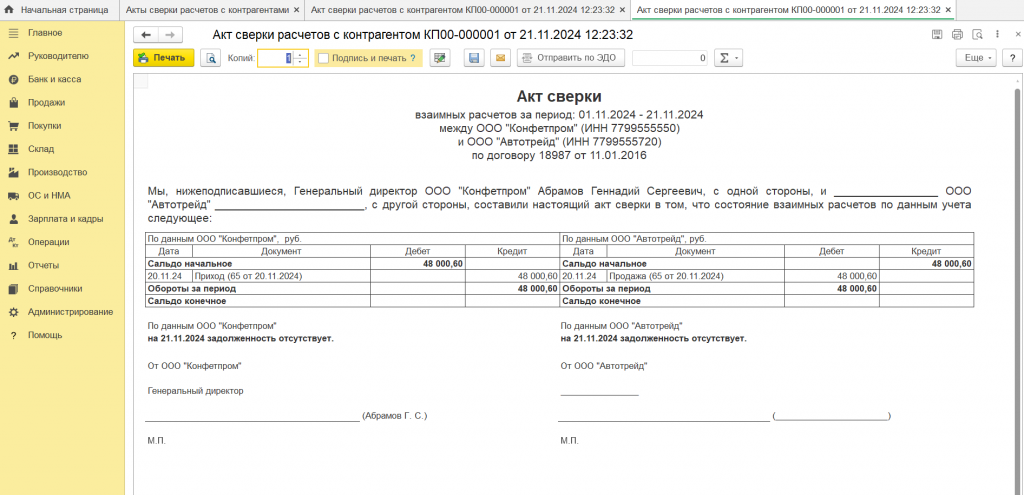This screenshot has width=1024, height=495.
Task: Open the Еще dropdown menu
Action: [x=976, y=58]
